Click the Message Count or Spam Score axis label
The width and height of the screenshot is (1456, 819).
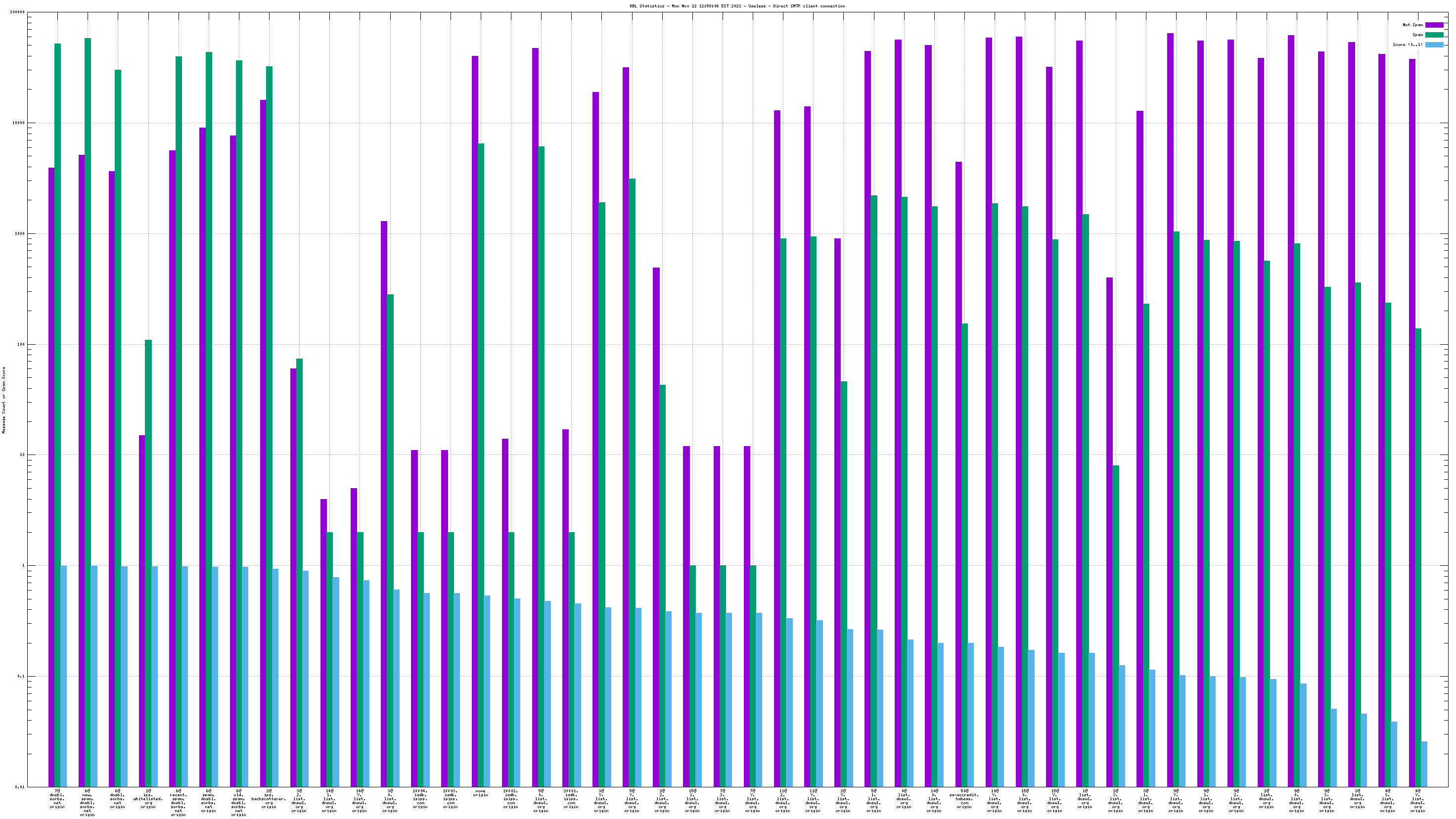[4, 400]
